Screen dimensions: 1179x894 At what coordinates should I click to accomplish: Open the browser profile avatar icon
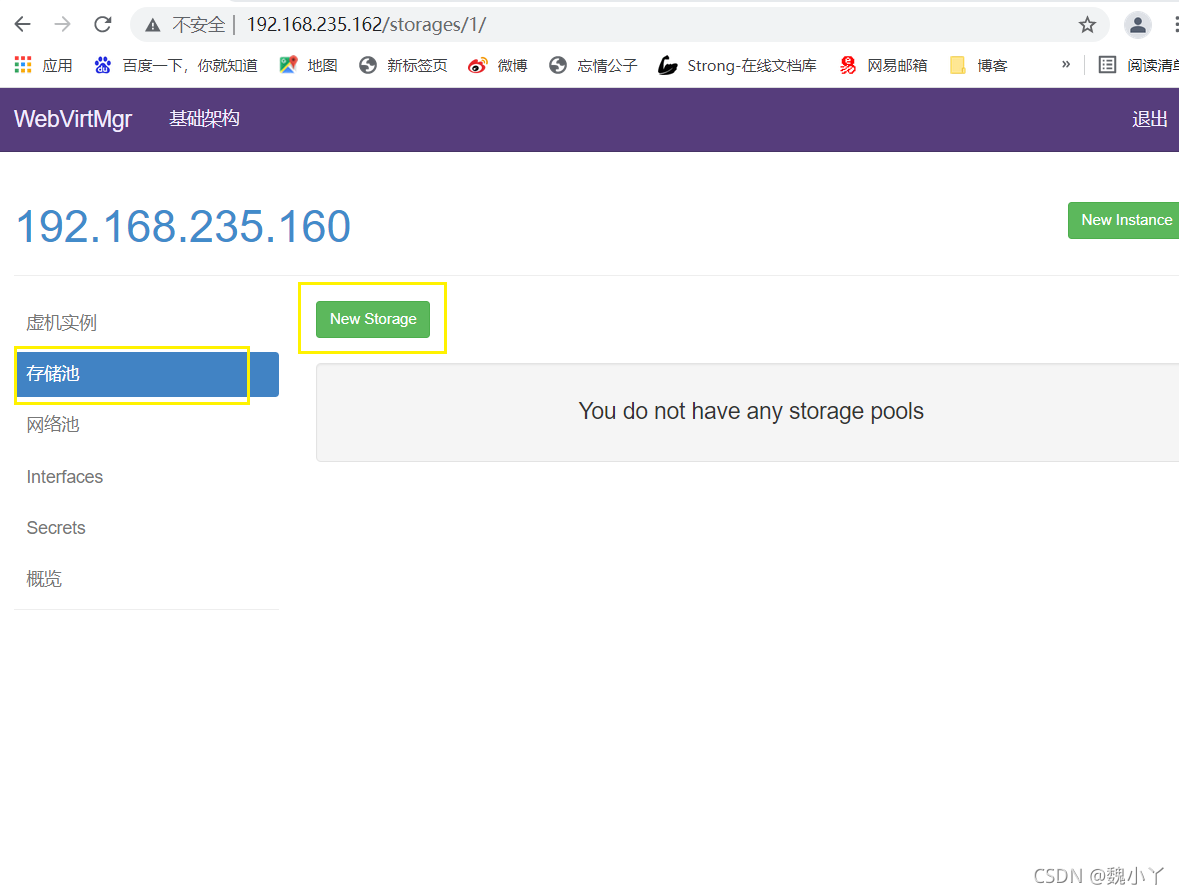(1138, 25)
